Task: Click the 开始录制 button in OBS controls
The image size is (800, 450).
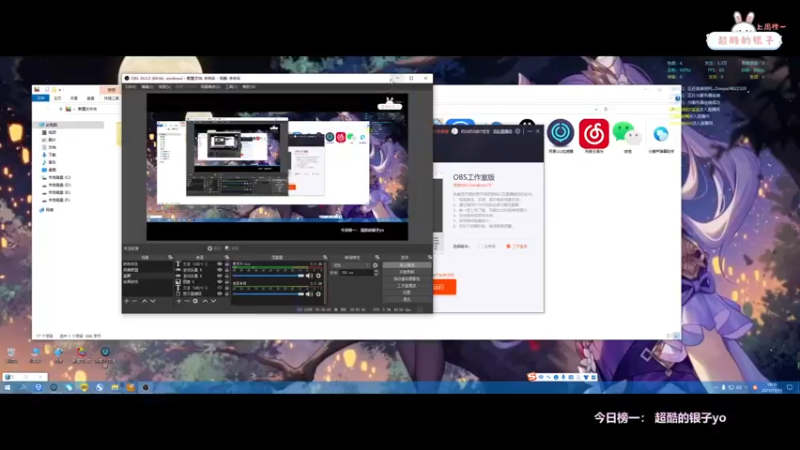Action: 407,272
